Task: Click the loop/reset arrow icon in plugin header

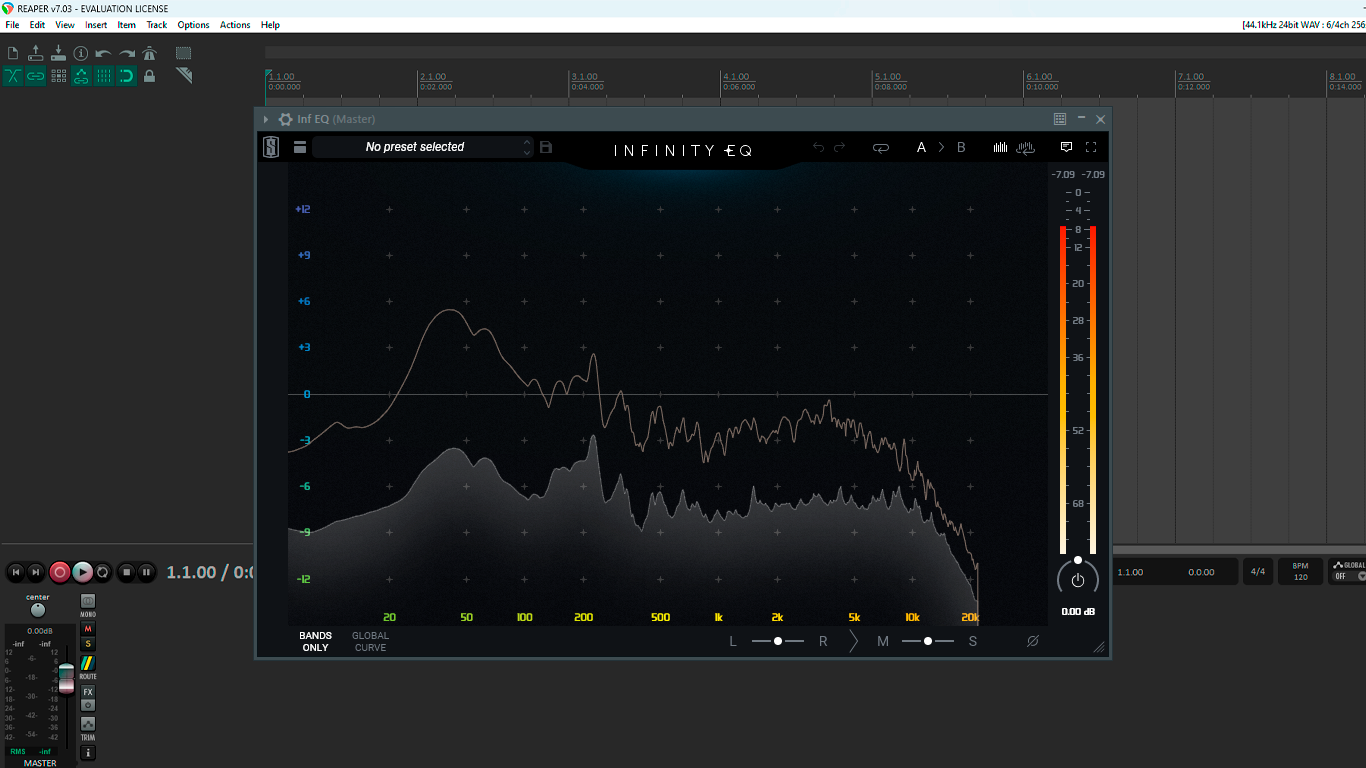Action: pyautogui.click(x=881, y=148)
